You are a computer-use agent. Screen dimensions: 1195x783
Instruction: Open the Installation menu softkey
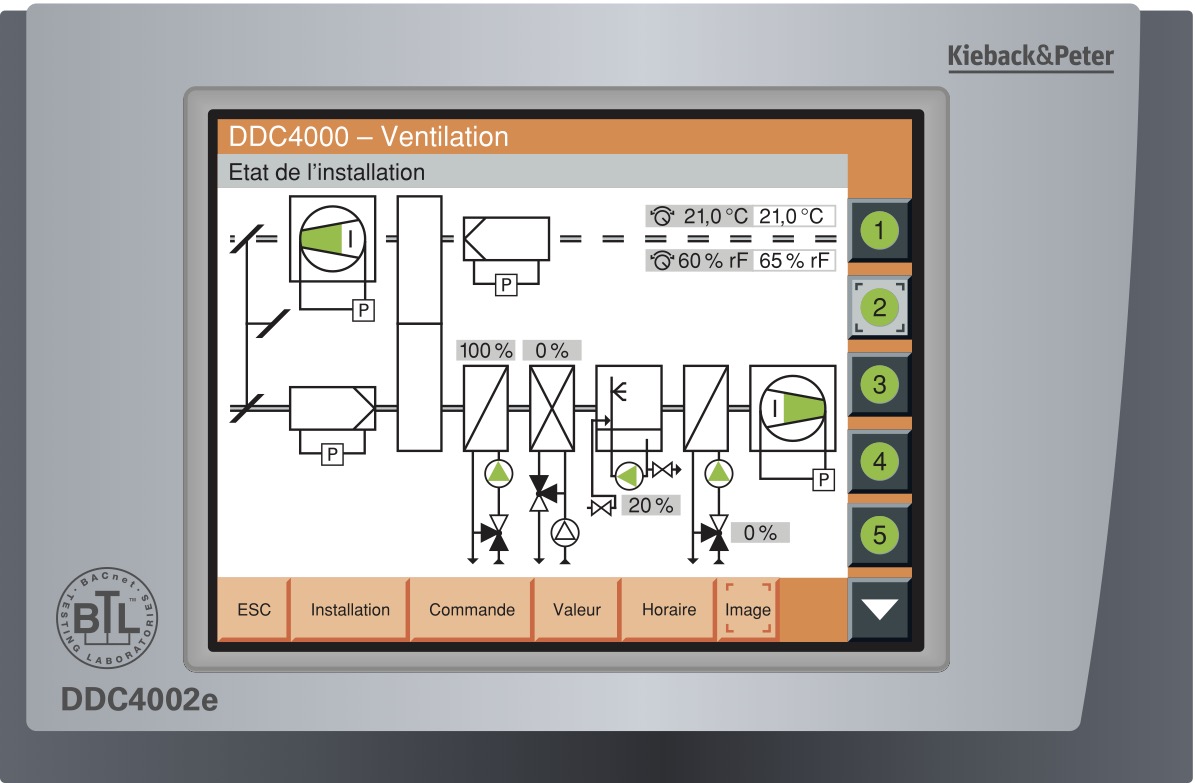click(350, 609)
